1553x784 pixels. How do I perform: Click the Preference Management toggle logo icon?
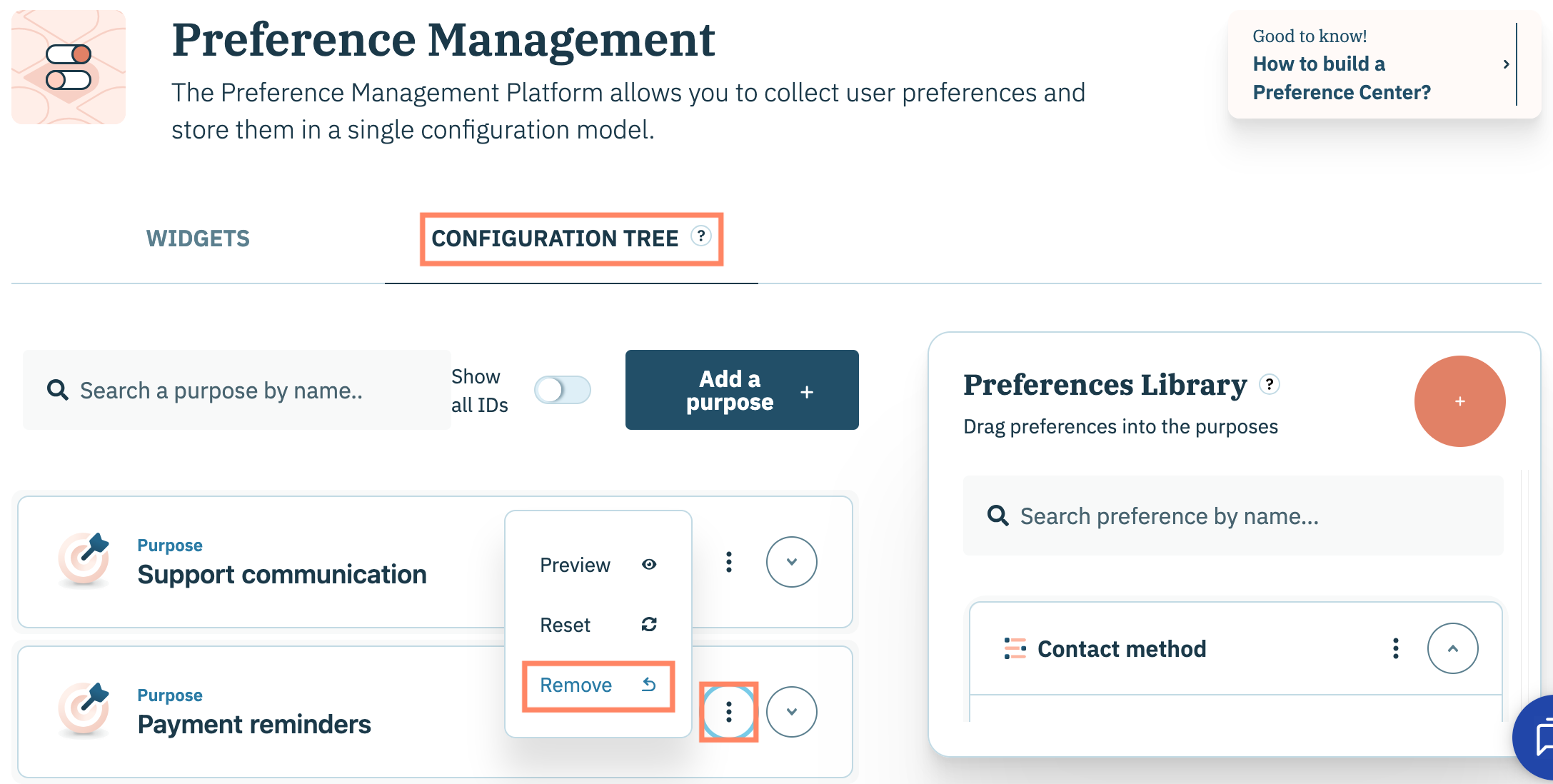[69, 66]
